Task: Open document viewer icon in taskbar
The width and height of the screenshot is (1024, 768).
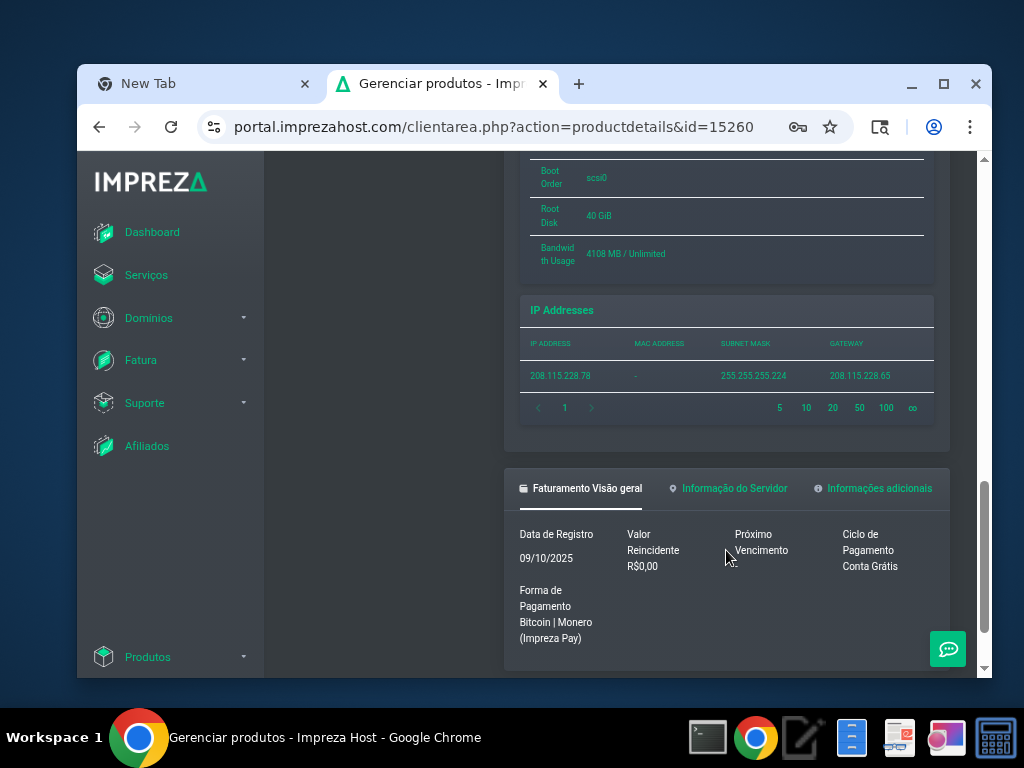Action: [899, 738]
